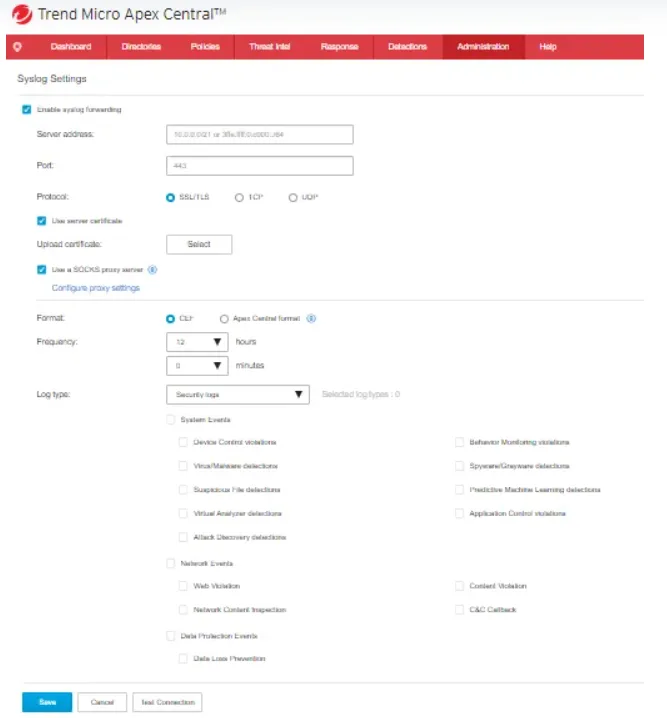This screenshot has width=667, height=718.
Task: Open the Detections menu
Action: pos(407,47)
